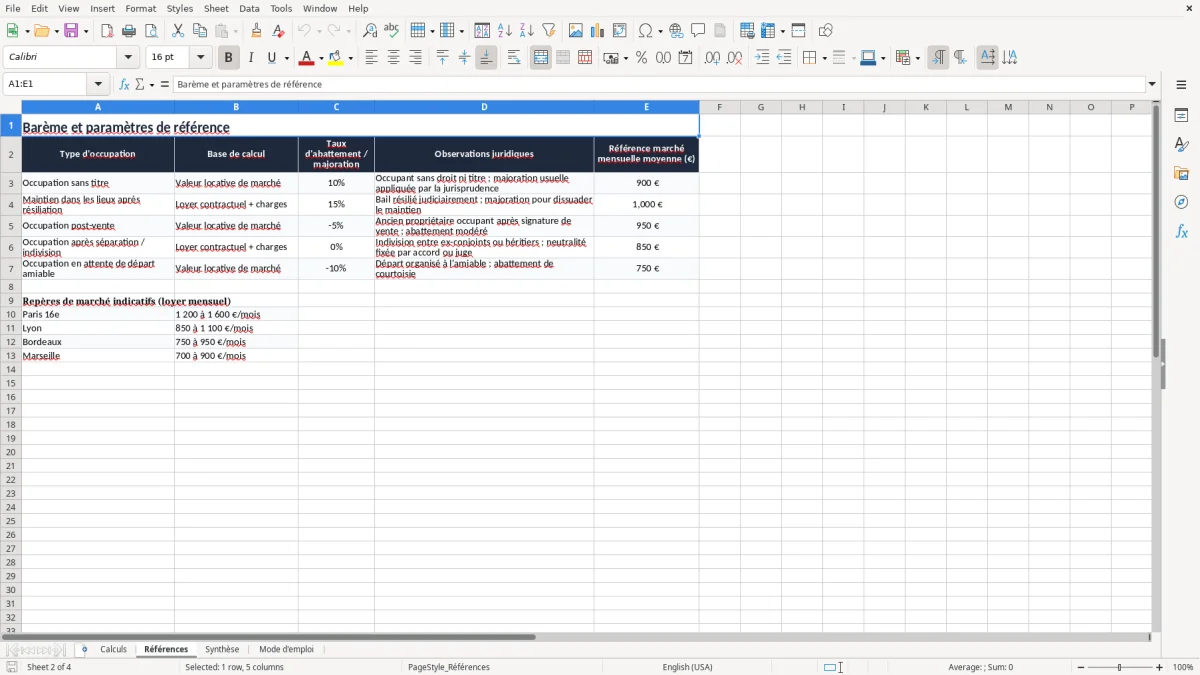The height and width of the screenshot is (675, 1200).
Task: Open the Styles menu
Action: 180,8
